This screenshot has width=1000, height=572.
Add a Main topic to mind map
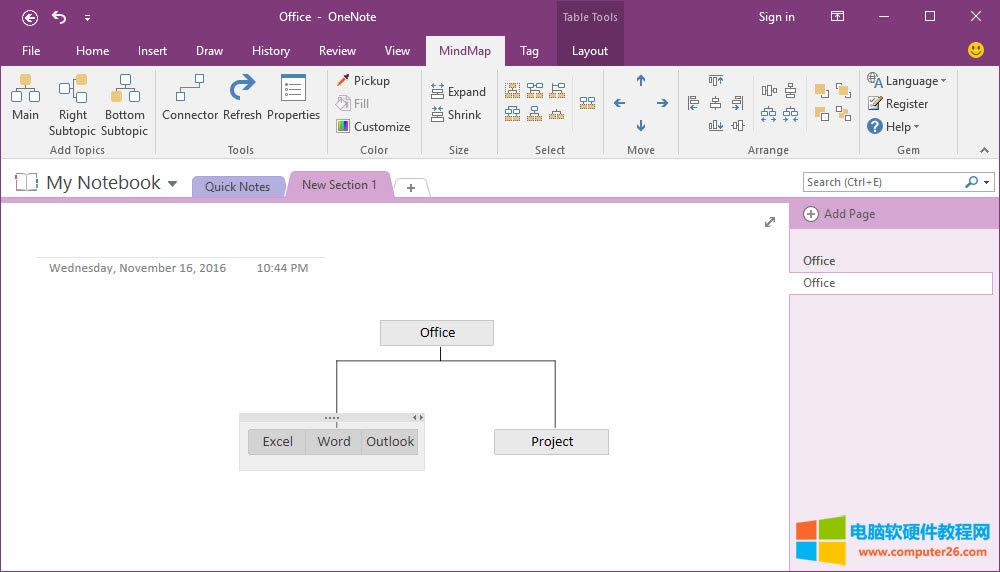coord(25,100)
